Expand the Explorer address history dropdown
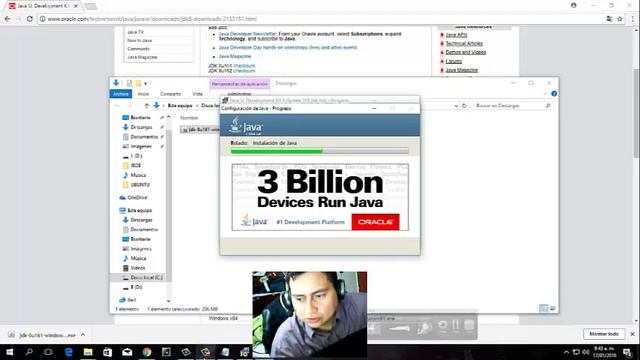Screen dimensions: 640x360 click(x=456, y=106)
